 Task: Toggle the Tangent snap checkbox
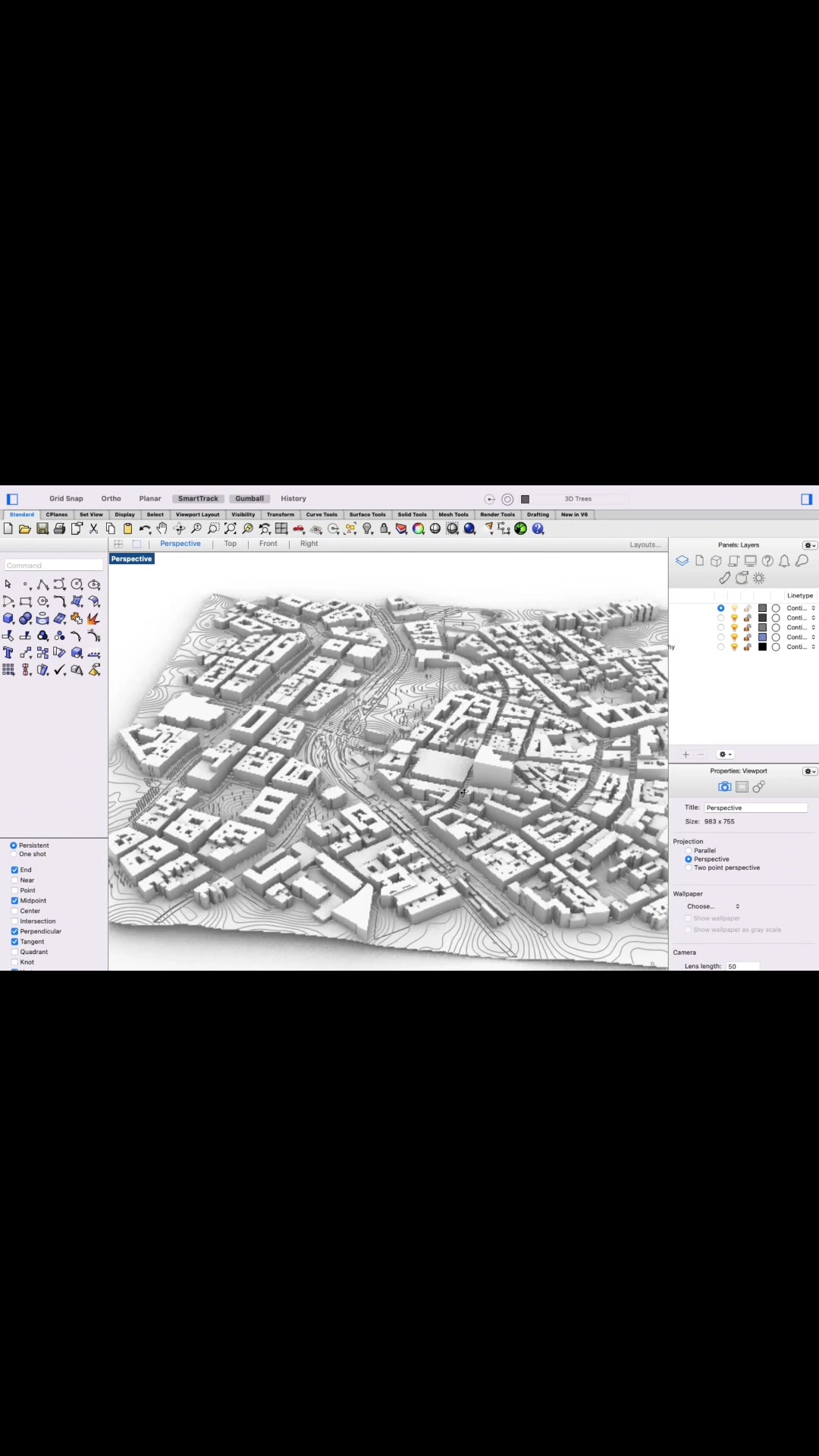point(14,942)
